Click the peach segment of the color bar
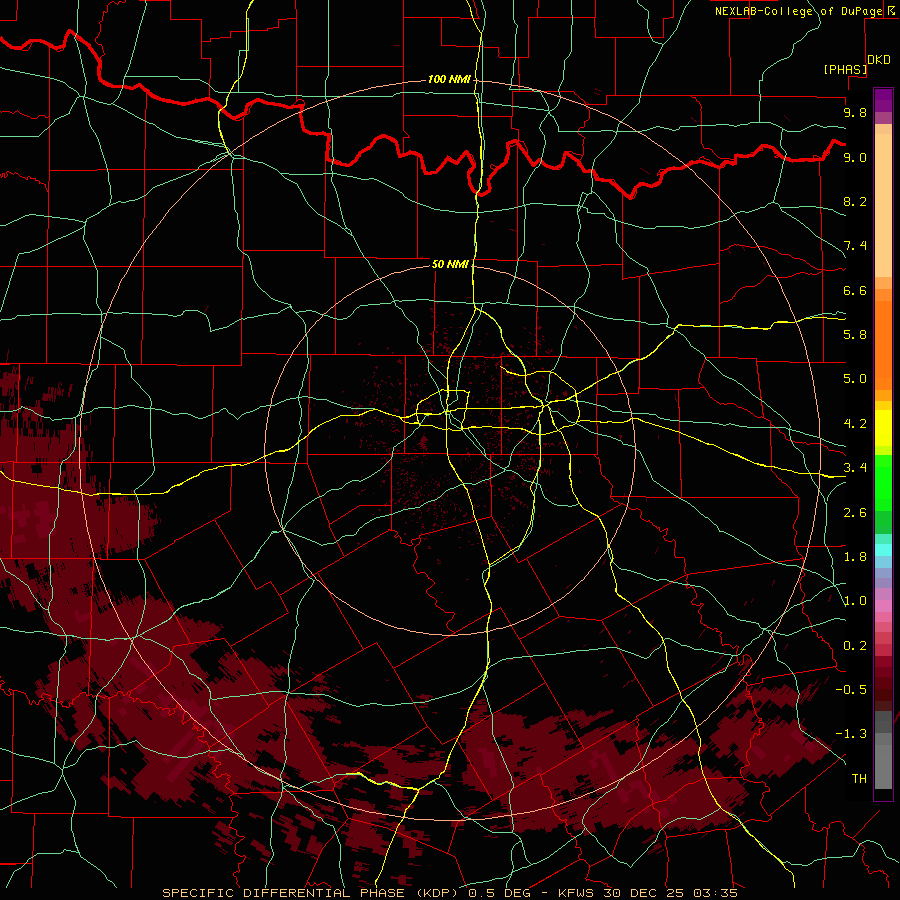This screenshot has height=900, width=900. 883,205
